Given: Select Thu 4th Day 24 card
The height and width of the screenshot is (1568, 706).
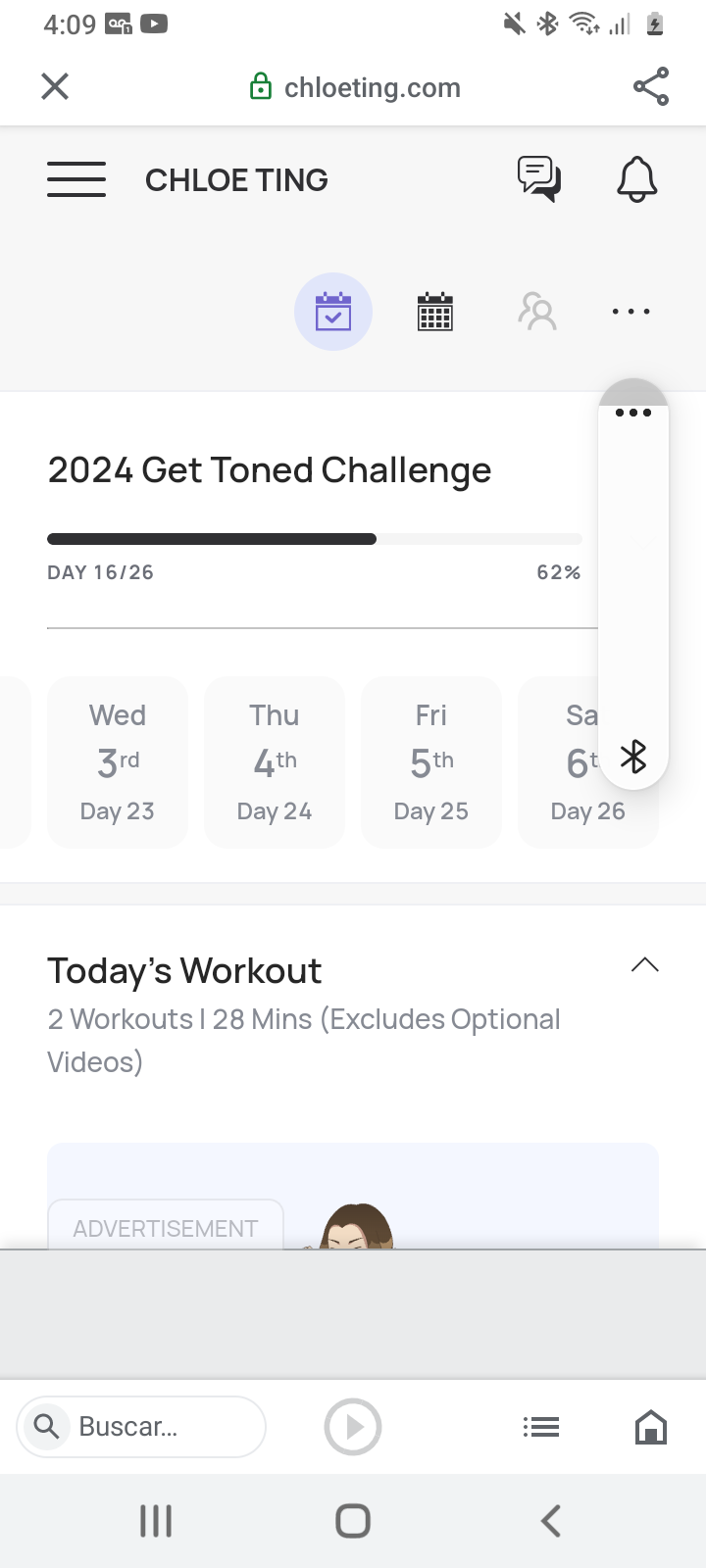Looking at the screenshot, I should [x=275, y=761].
